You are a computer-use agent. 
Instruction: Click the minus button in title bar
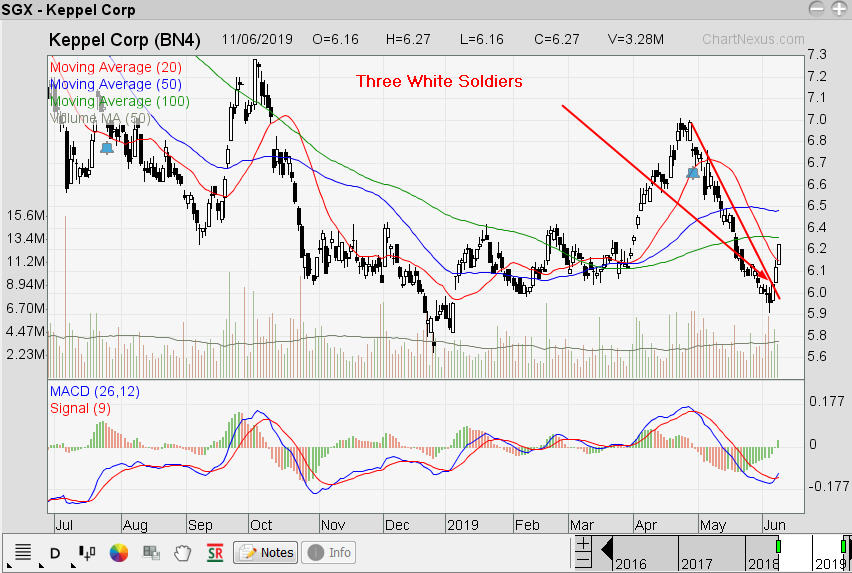817,8
